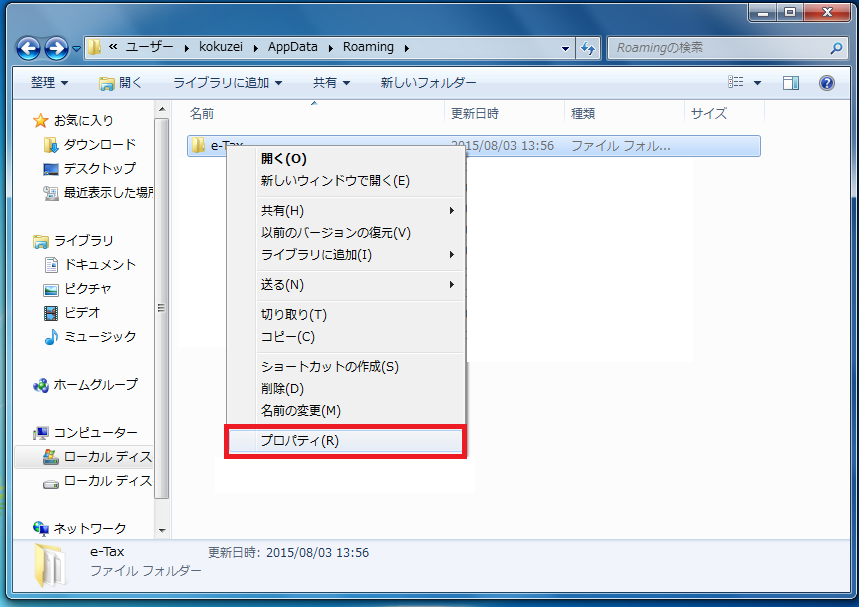
Task: Toggle the preview pane icon
Action: tap(791, 83)
